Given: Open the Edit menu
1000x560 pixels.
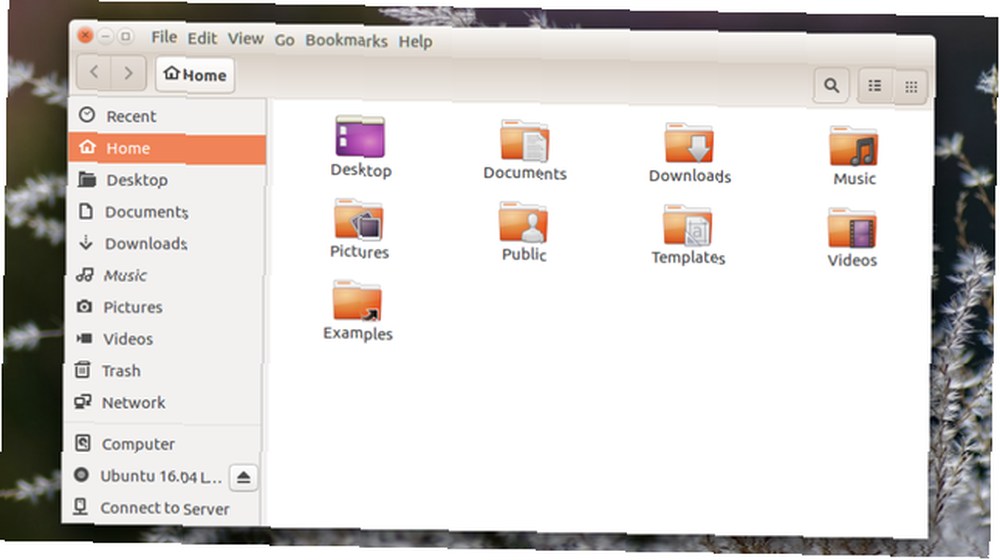Looking at the screenshot, I should (202, 38).
